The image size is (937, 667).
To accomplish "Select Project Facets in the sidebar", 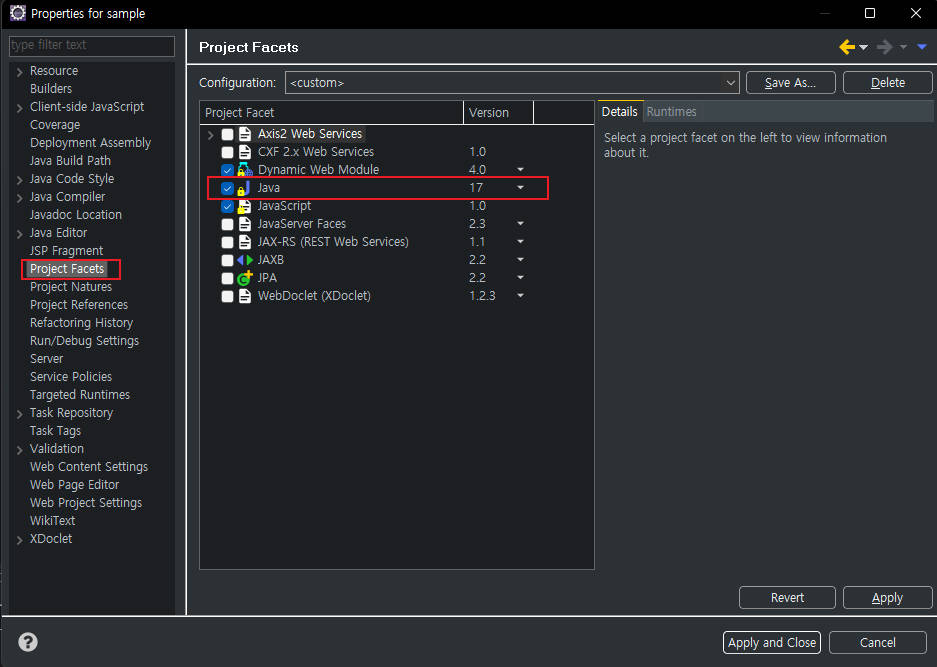I will click(x=67, y=269).
